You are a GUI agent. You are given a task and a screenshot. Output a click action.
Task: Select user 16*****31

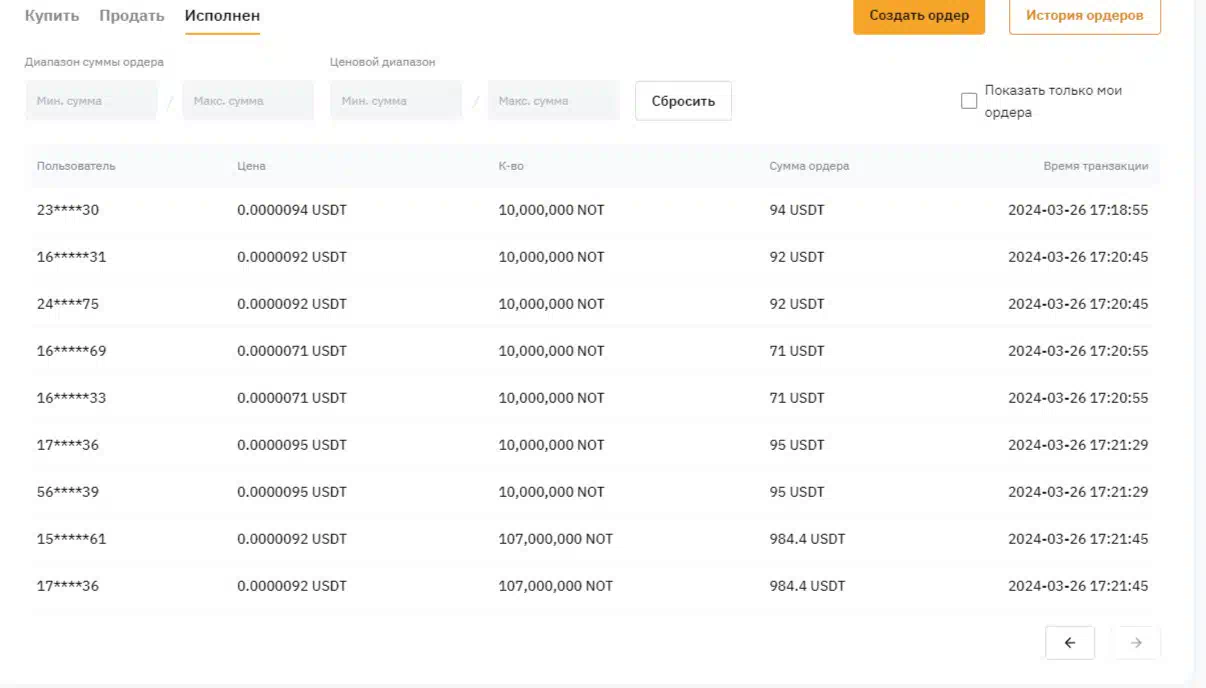click(x=71, y=257)
